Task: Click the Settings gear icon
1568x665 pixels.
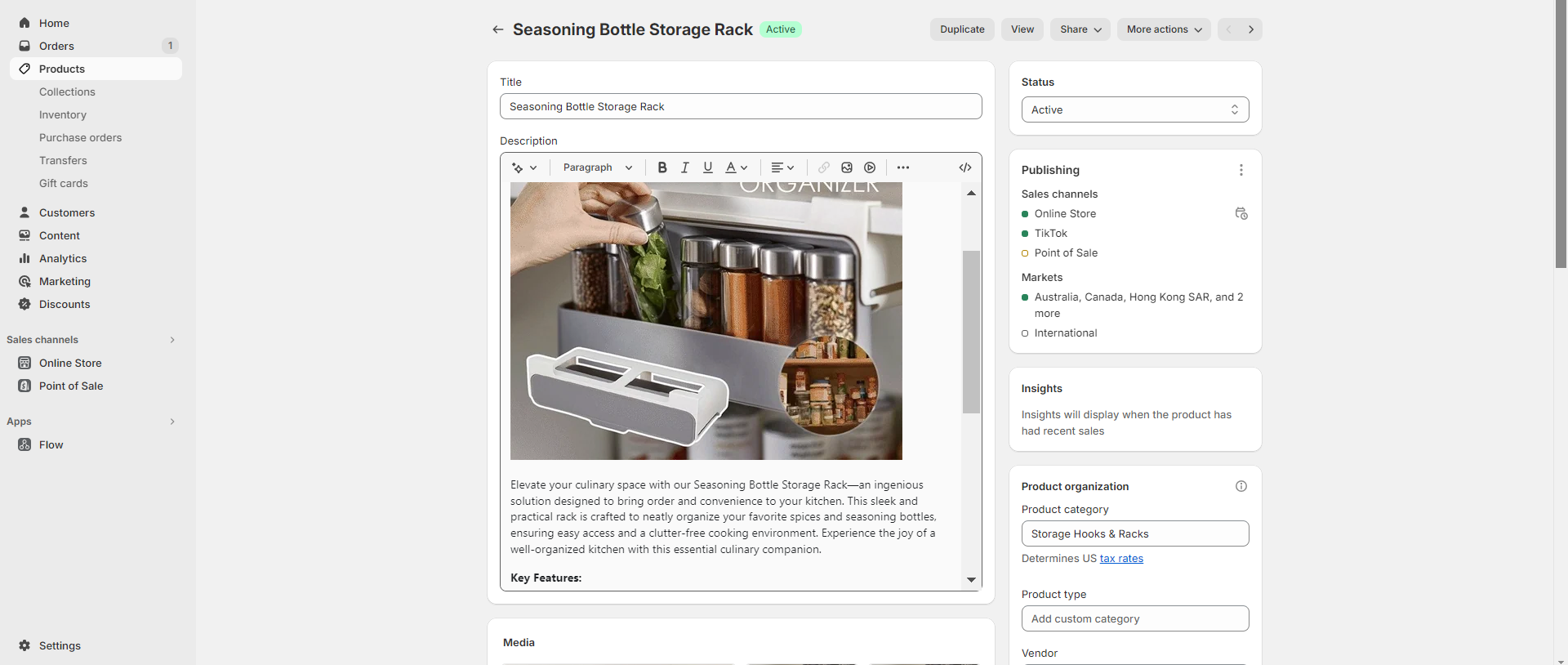Action: click(24, 645)
